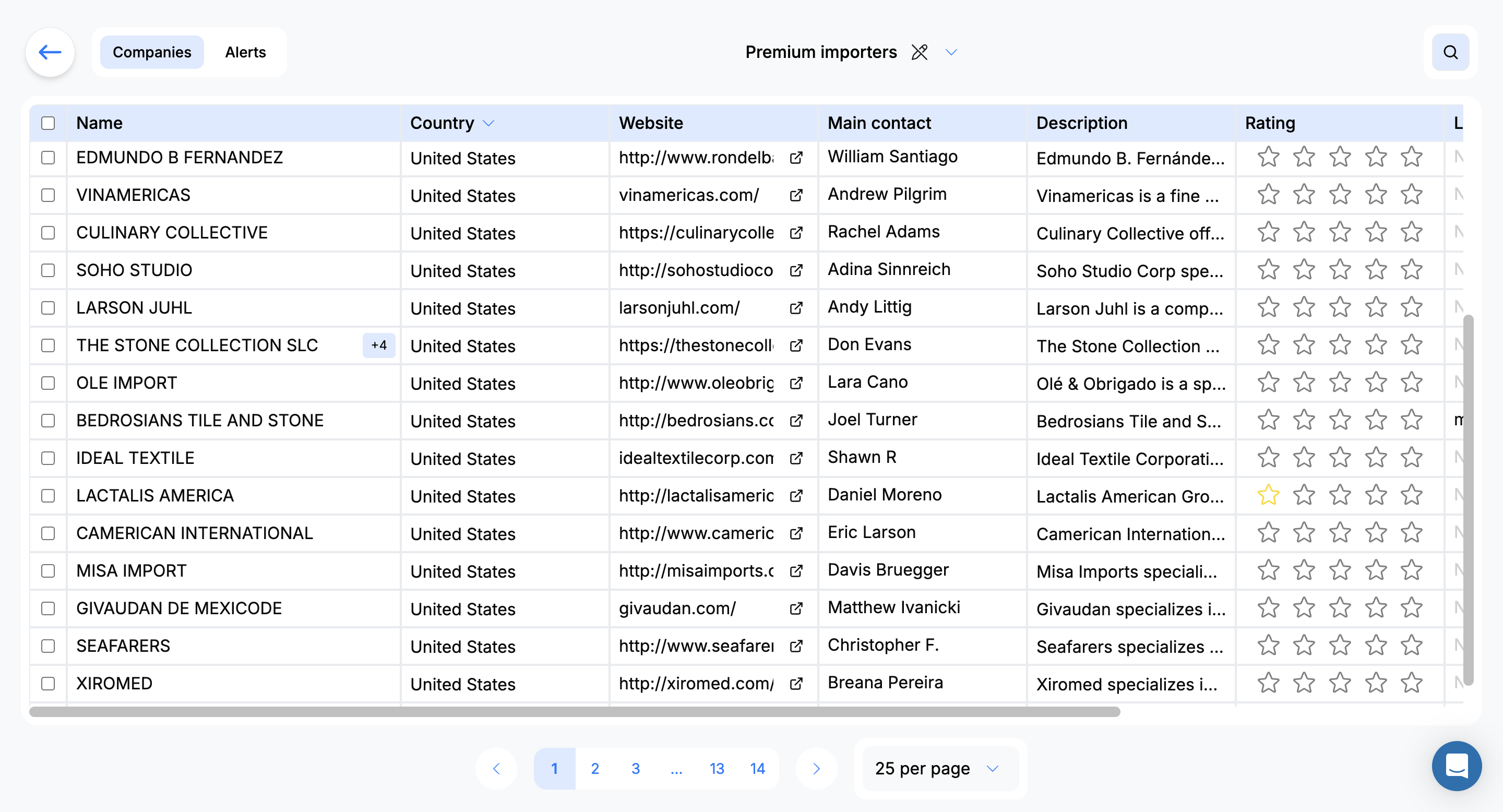Open the VINAMERICAS website external link icon
The width and height of the screenshot is (1503, 812).
(x=796, y=195)
